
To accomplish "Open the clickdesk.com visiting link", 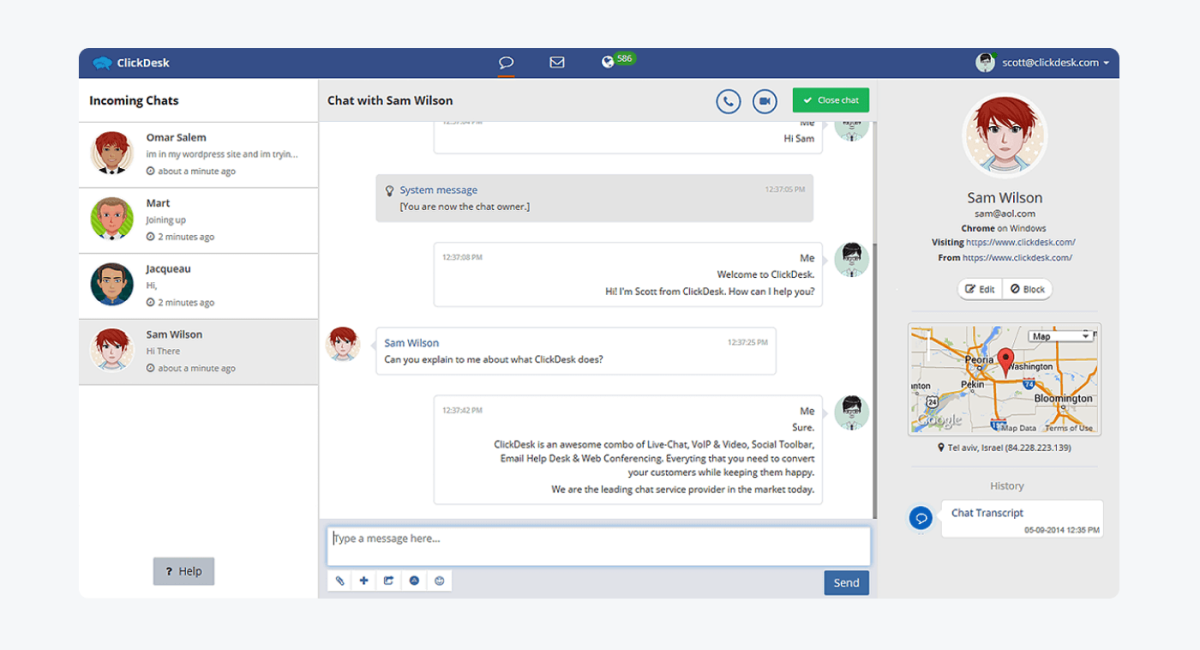I will [x=1022, y=241].
